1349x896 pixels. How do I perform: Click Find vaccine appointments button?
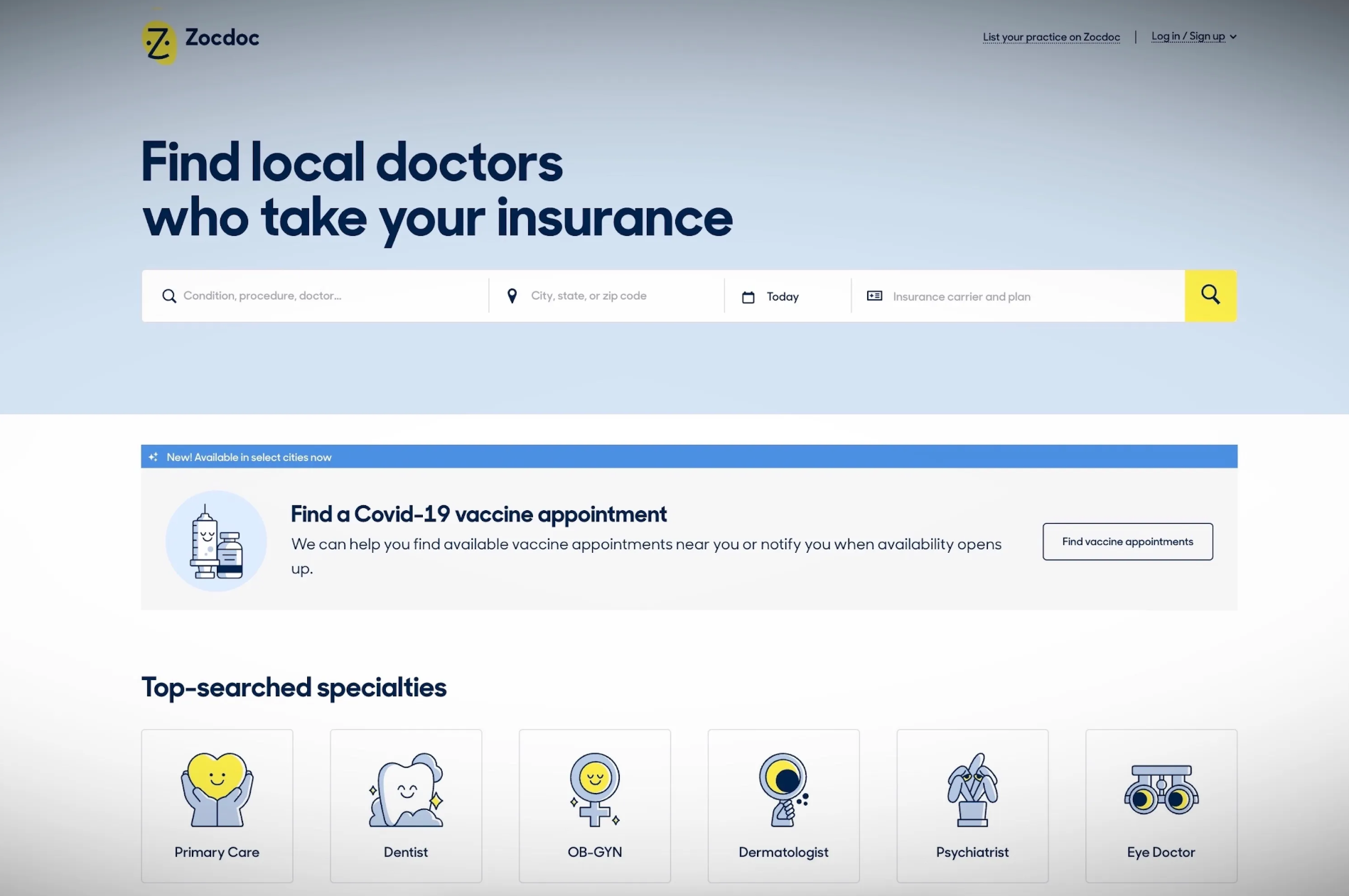click(1128, 541)
